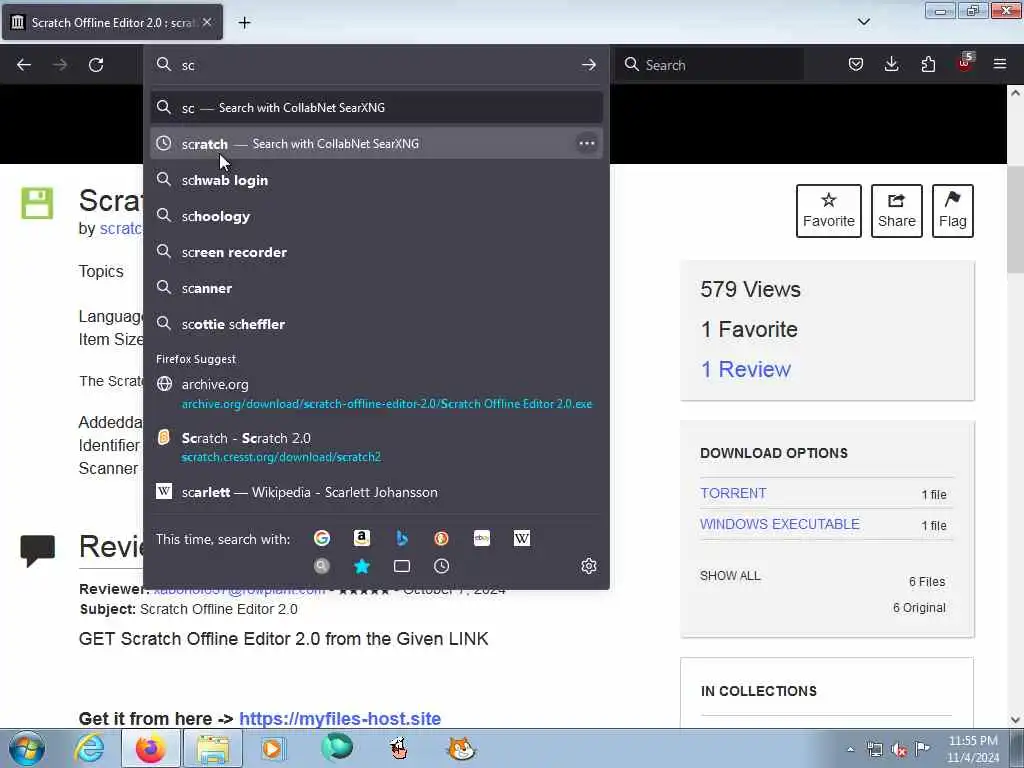The width and height of the screenshot is (1024, 768).
Task: Open the myfiles-host.site link
Action: pos(340,718)
